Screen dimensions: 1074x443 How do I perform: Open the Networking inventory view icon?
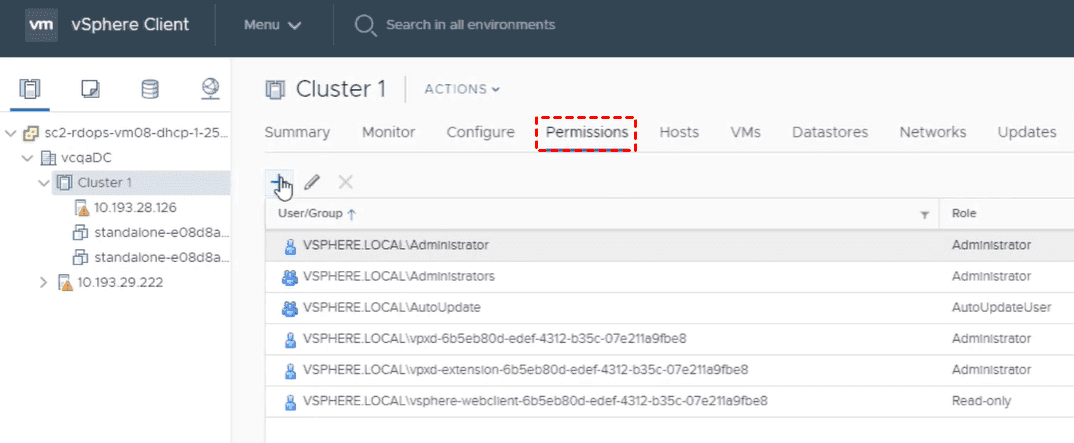(210, 89)
